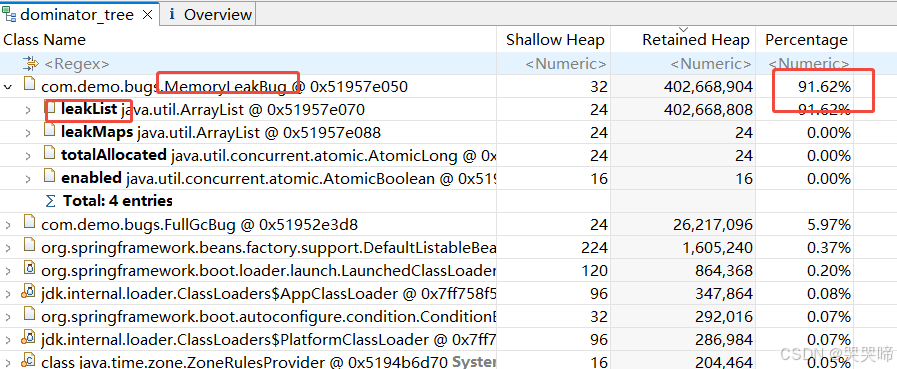
Task: Expand the leakList ArrayList node
Action: [27, 110]
